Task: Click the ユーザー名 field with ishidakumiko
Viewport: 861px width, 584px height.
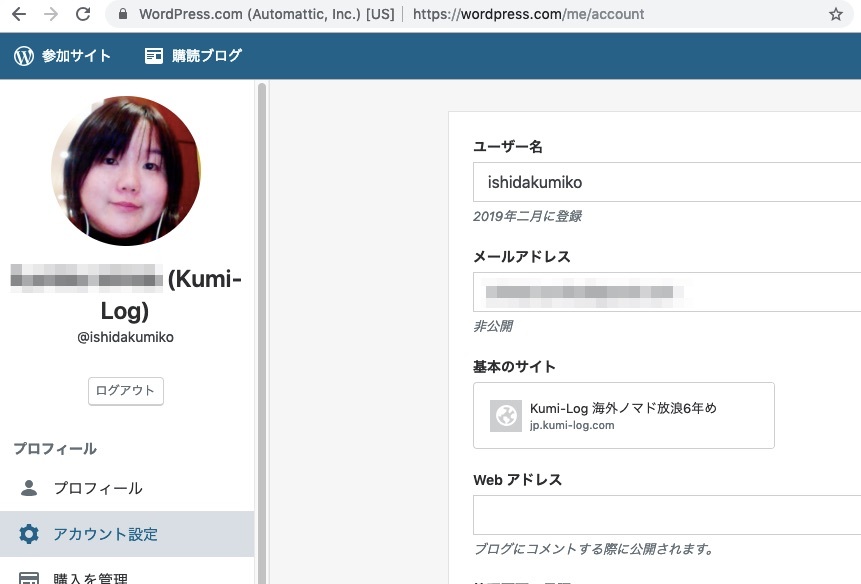Action: pos(667,182)
